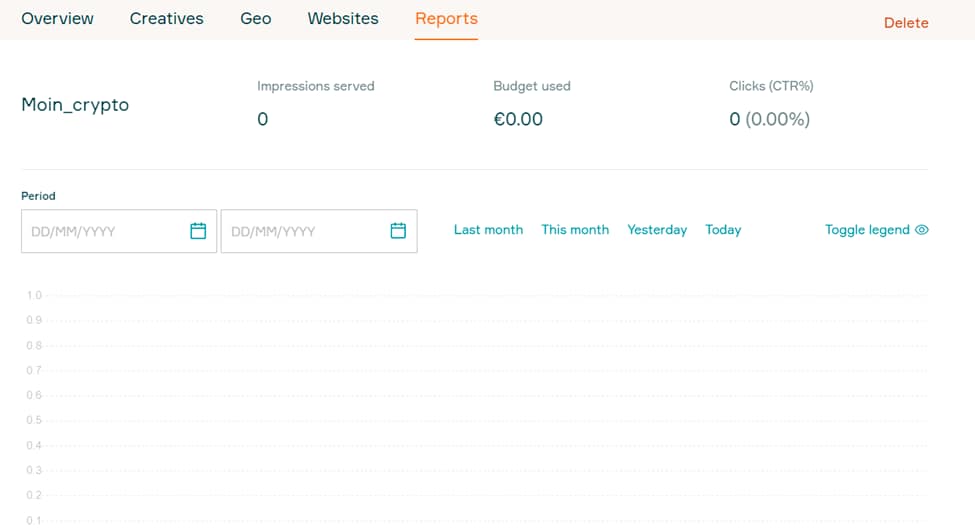Open the Creatives tab

166,19
